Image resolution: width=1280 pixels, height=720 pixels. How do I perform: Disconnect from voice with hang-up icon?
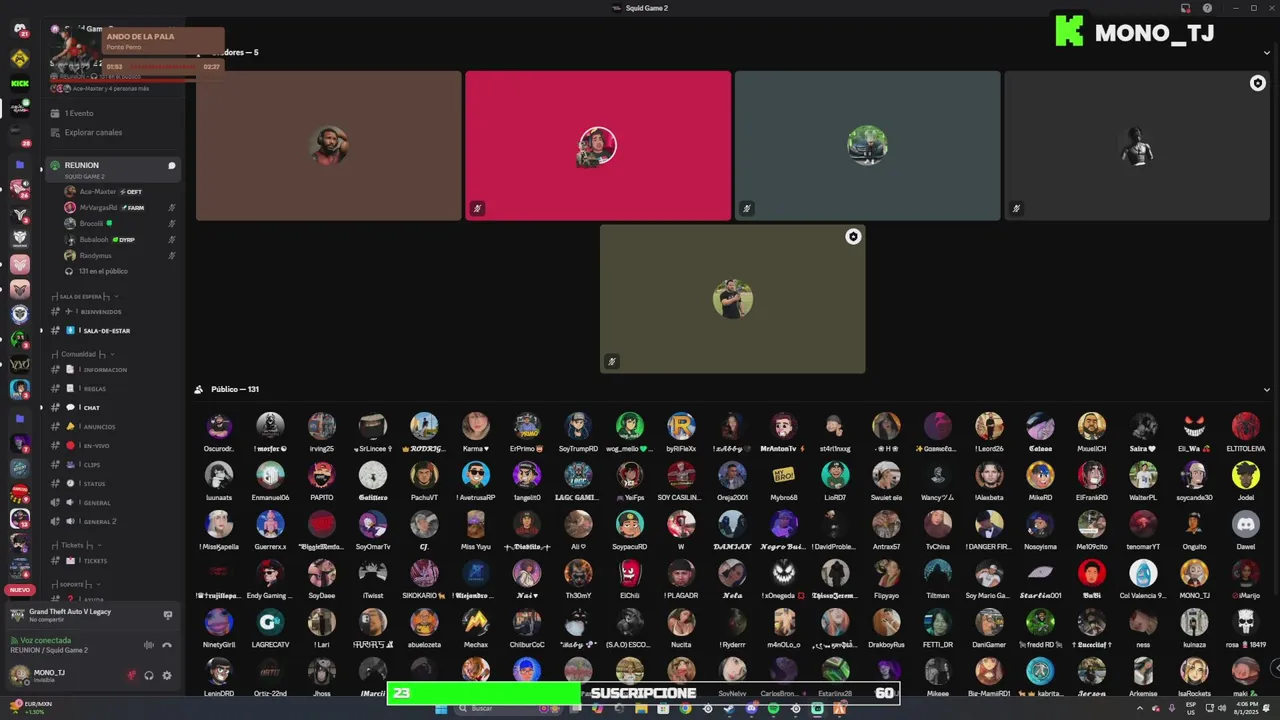click(167, 645)
